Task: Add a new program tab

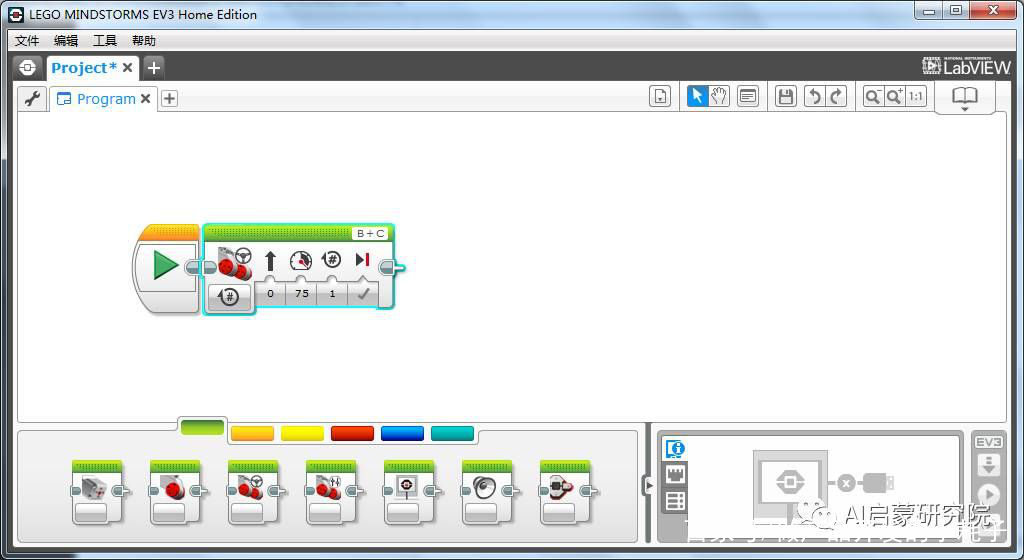Action: click(169, 99)
